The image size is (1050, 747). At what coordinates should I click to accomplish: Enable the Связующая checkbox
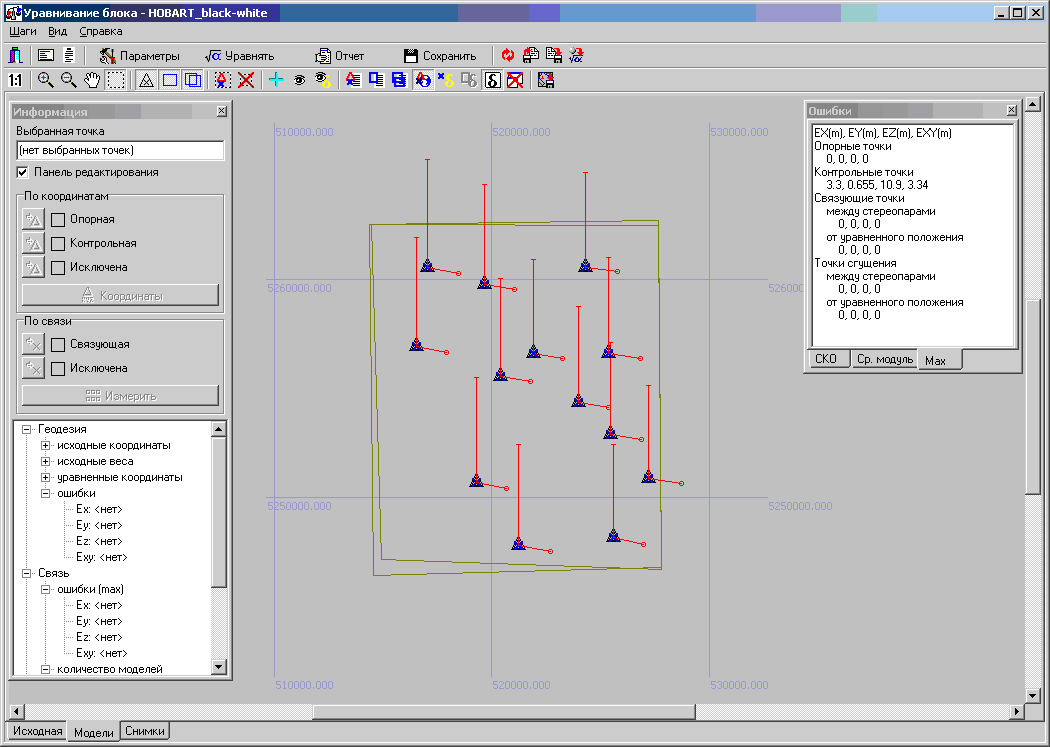click(x=58, y=344)
